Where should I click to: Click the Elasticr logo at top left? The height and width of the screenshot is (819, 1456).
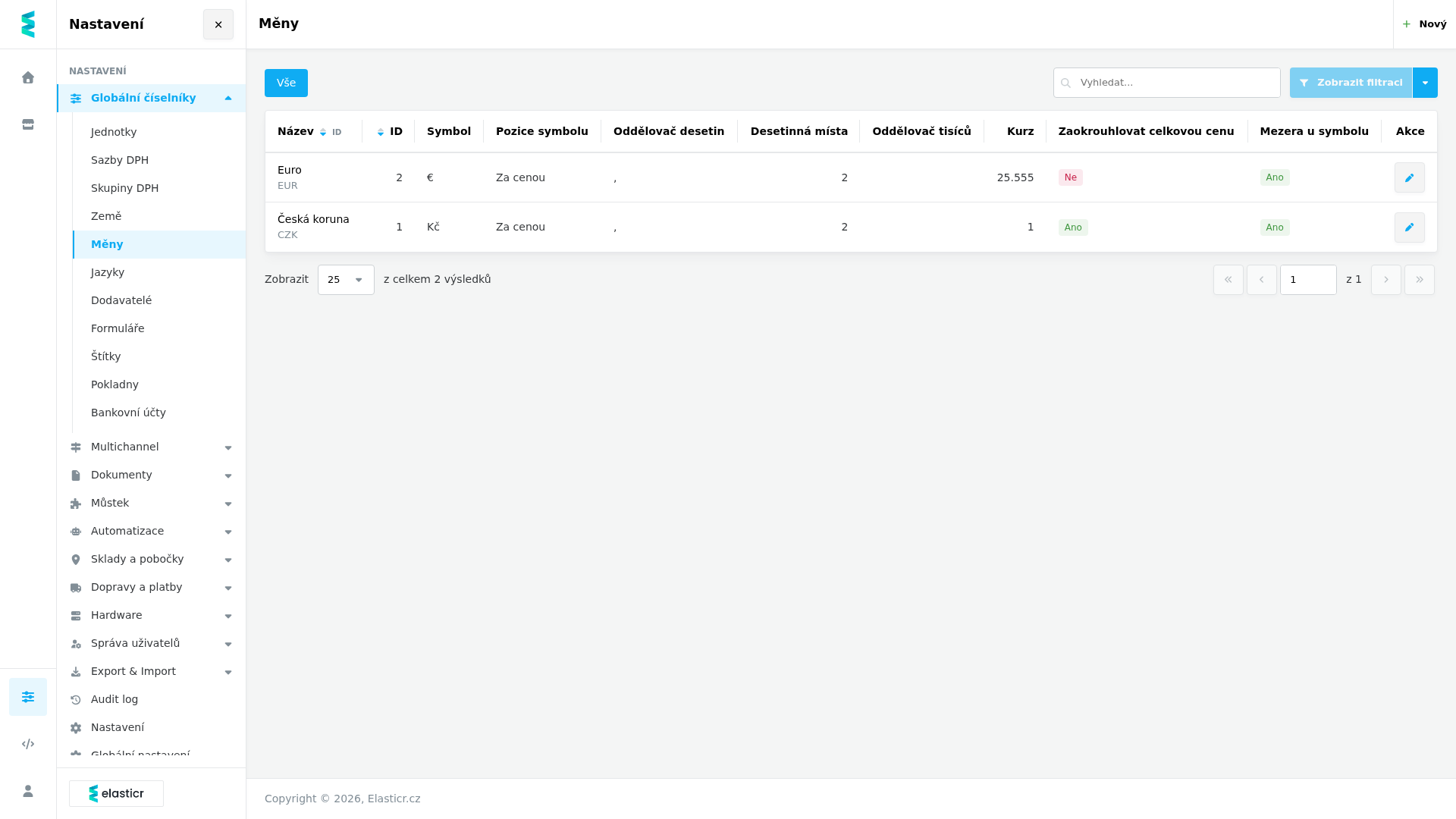(x=28, y=24)
